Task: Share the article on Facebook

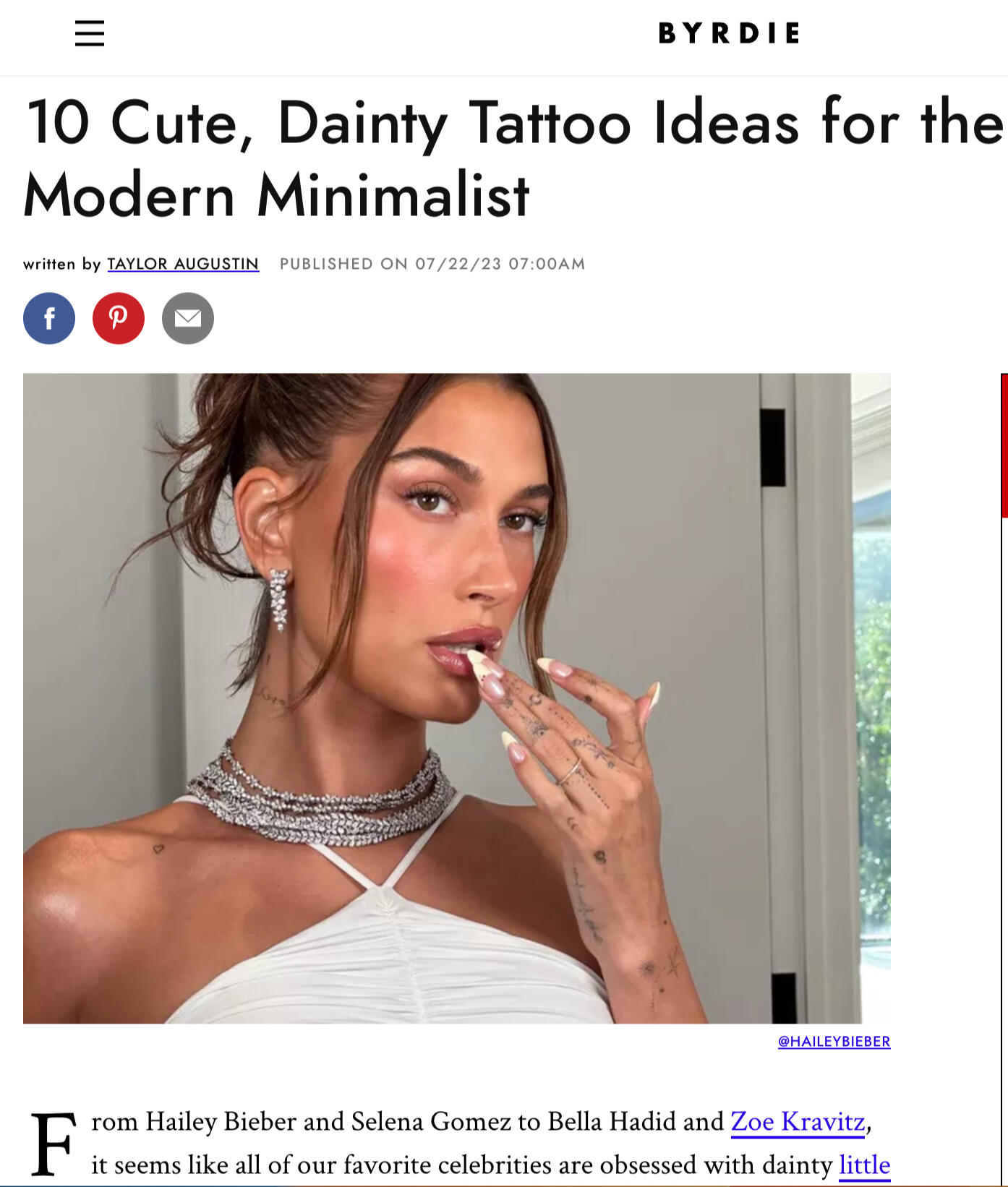Action: pos(49,318)
